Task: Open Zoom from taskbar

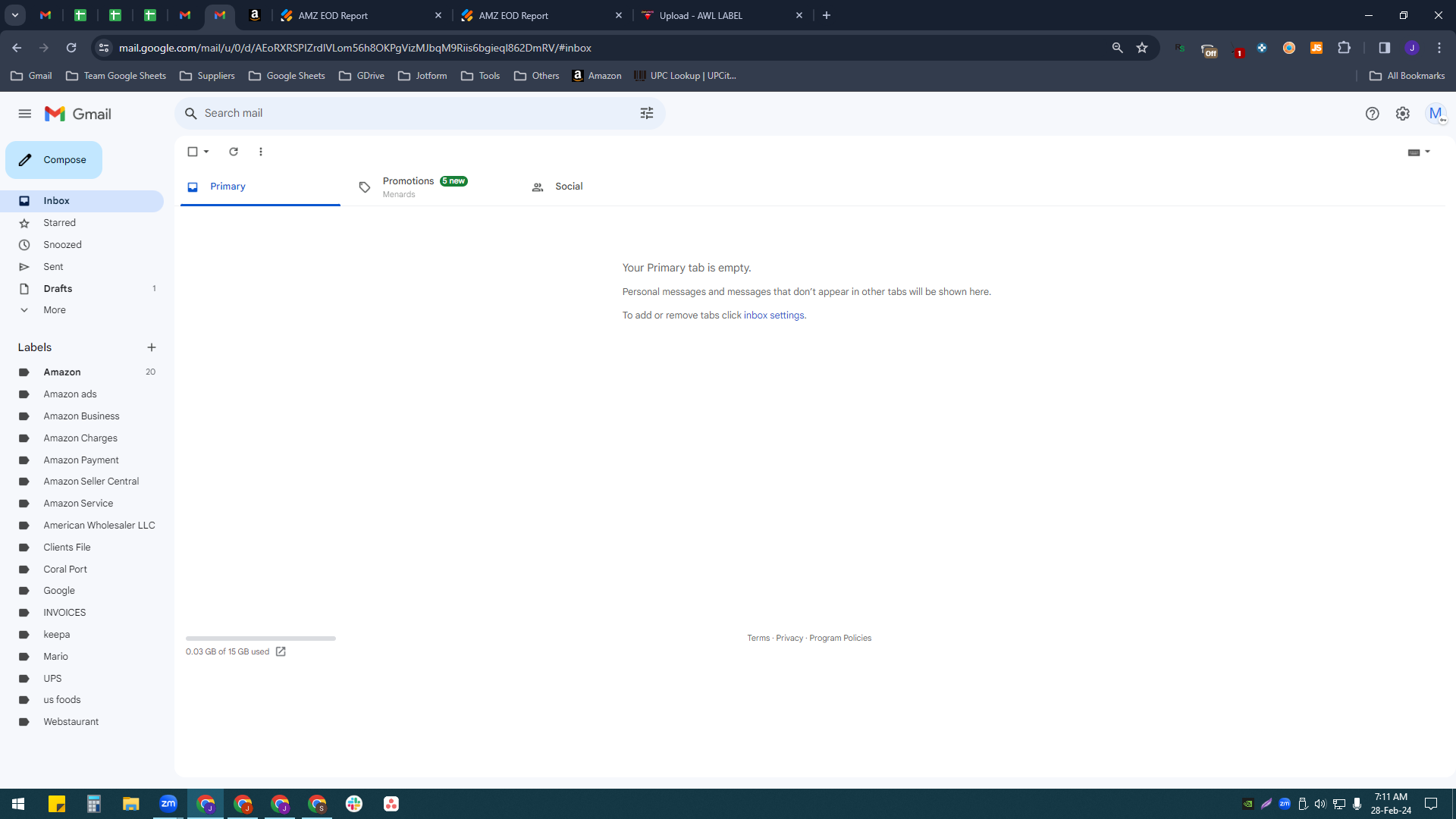Action: pyautogui.click(x=168, y=804)
